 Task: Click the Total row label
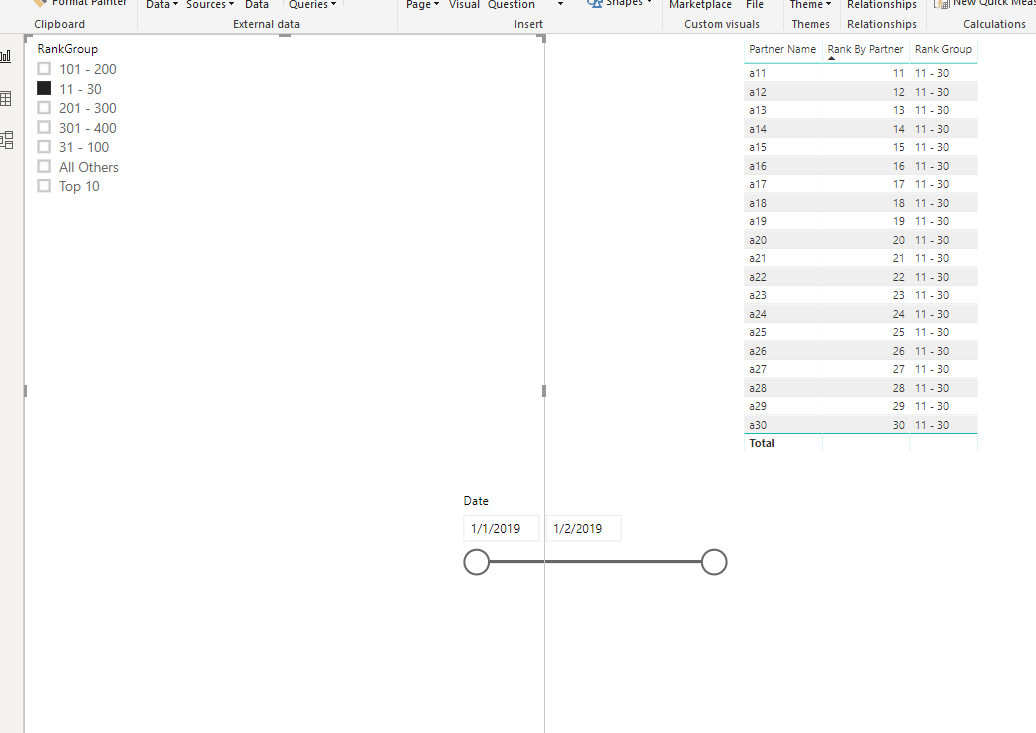[762, 444]
